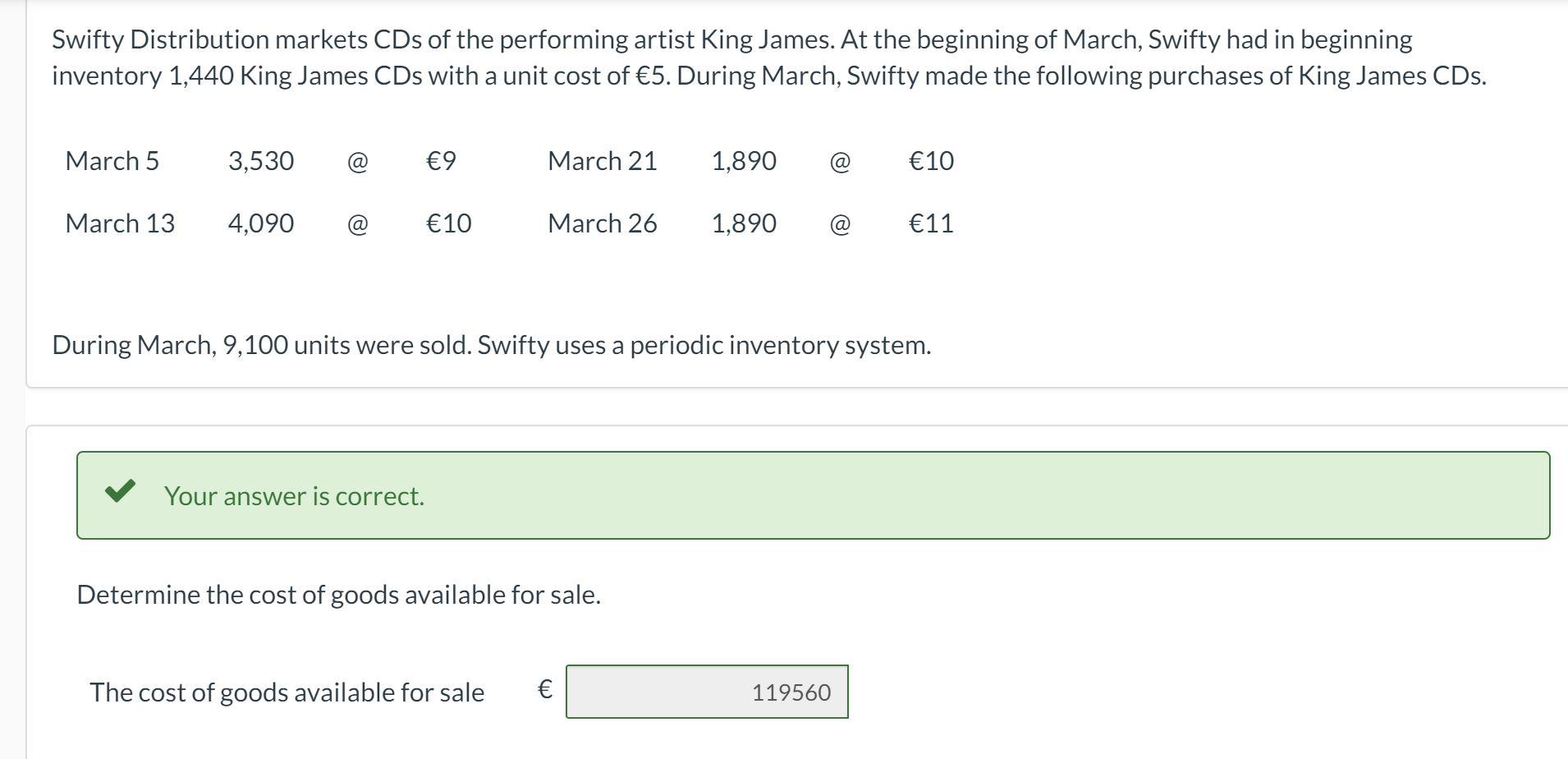
Task: Click the 3,530 quantity value
Action: (261, 161)
